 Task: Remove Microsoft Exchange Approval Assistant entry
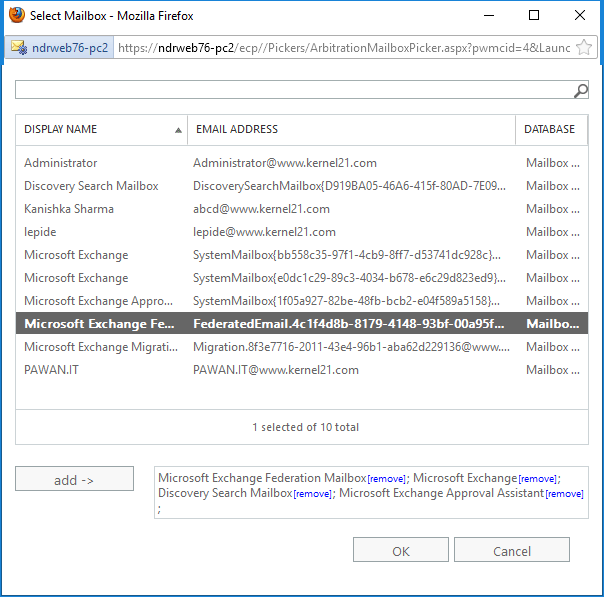(564, 494)
